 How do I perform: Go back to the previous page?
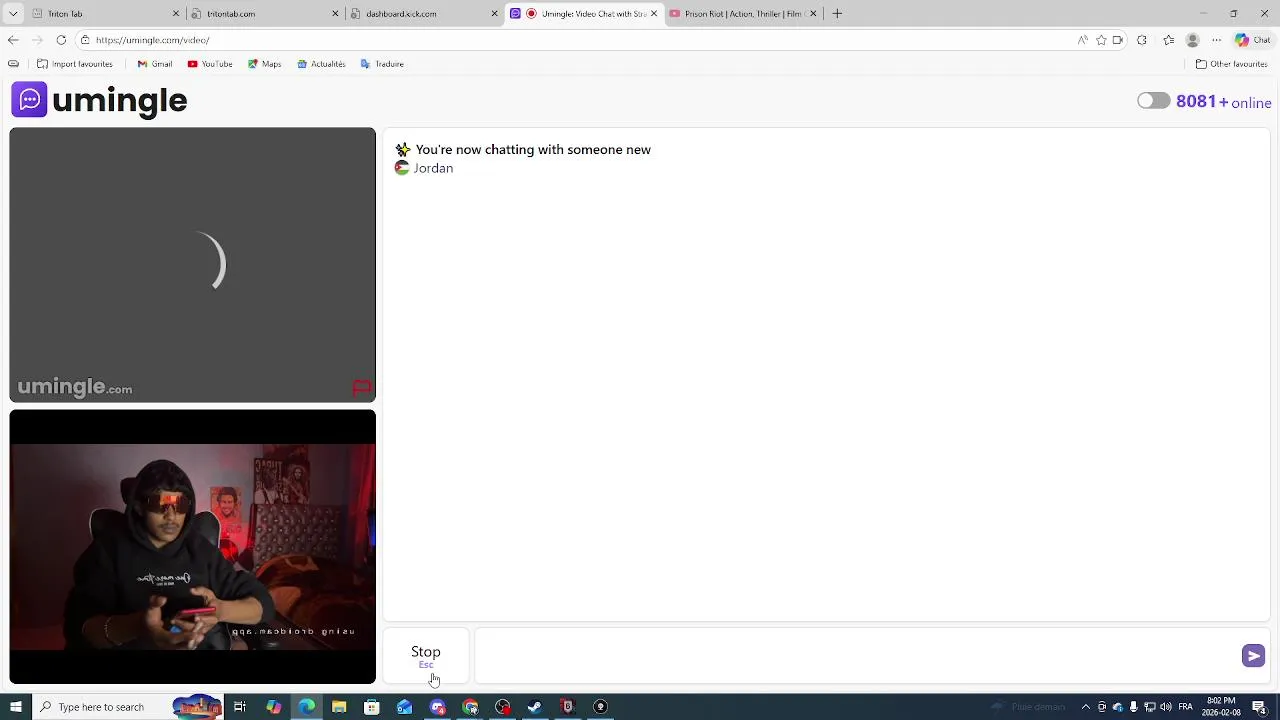13,40
